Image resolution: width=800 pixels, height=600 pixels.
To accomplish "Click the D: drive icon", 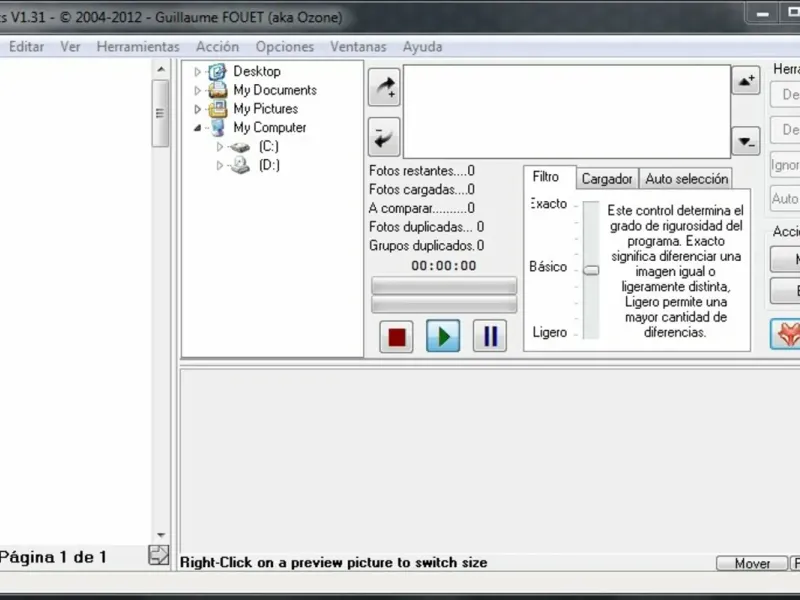I will (x=239, y=165).
